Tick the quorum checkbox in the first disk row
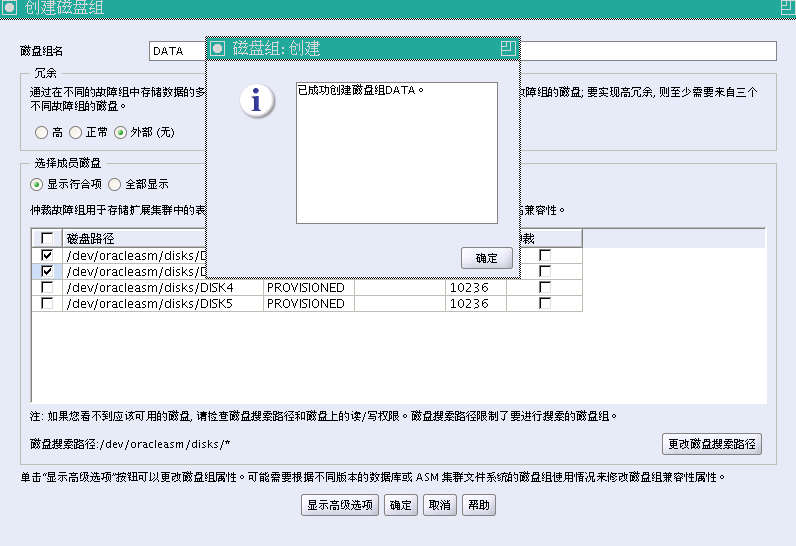Viewport: 796px width, 546px height. (545, 255)
